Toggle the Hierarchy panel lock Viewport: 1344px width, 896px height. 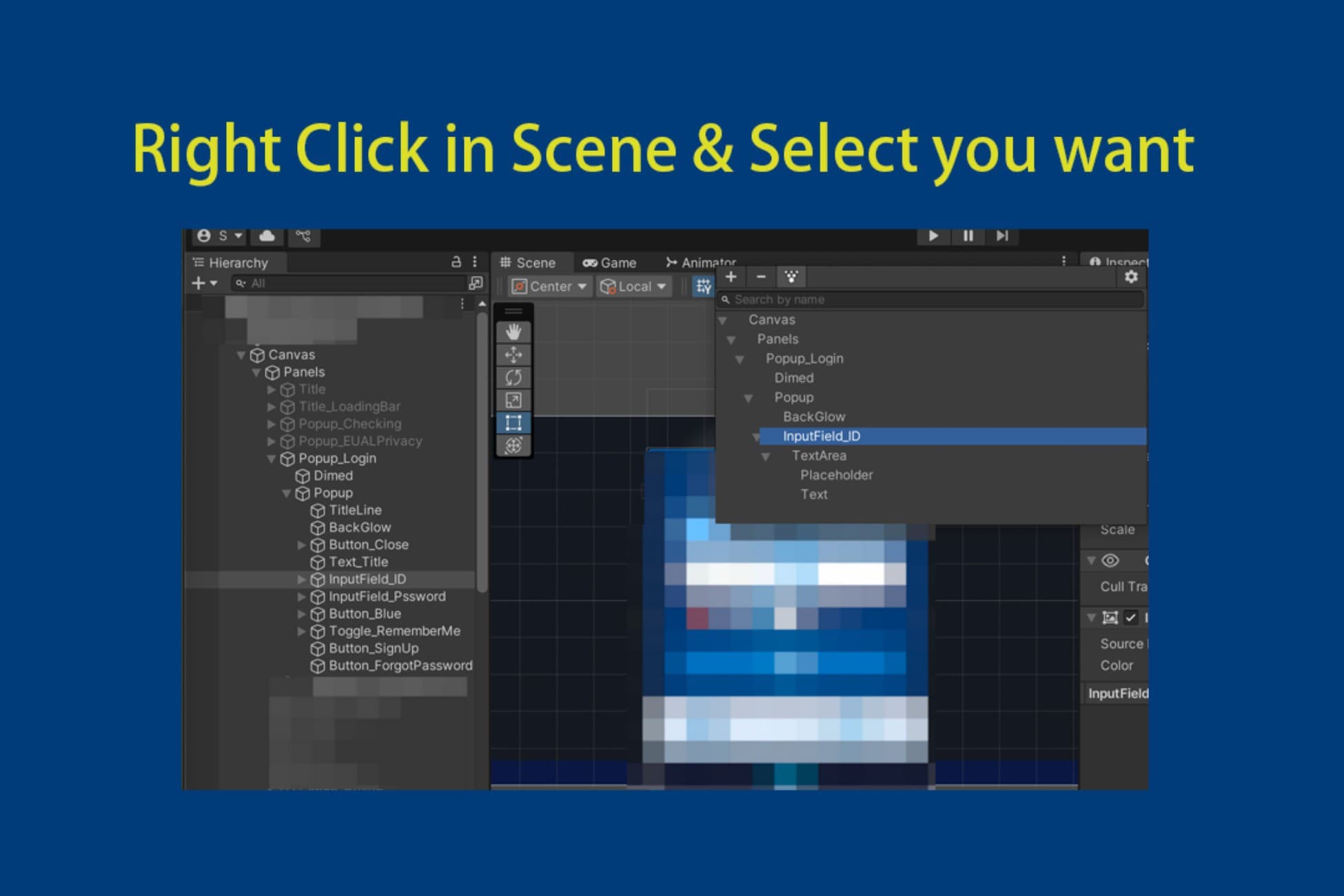click(x=456, y=262)
